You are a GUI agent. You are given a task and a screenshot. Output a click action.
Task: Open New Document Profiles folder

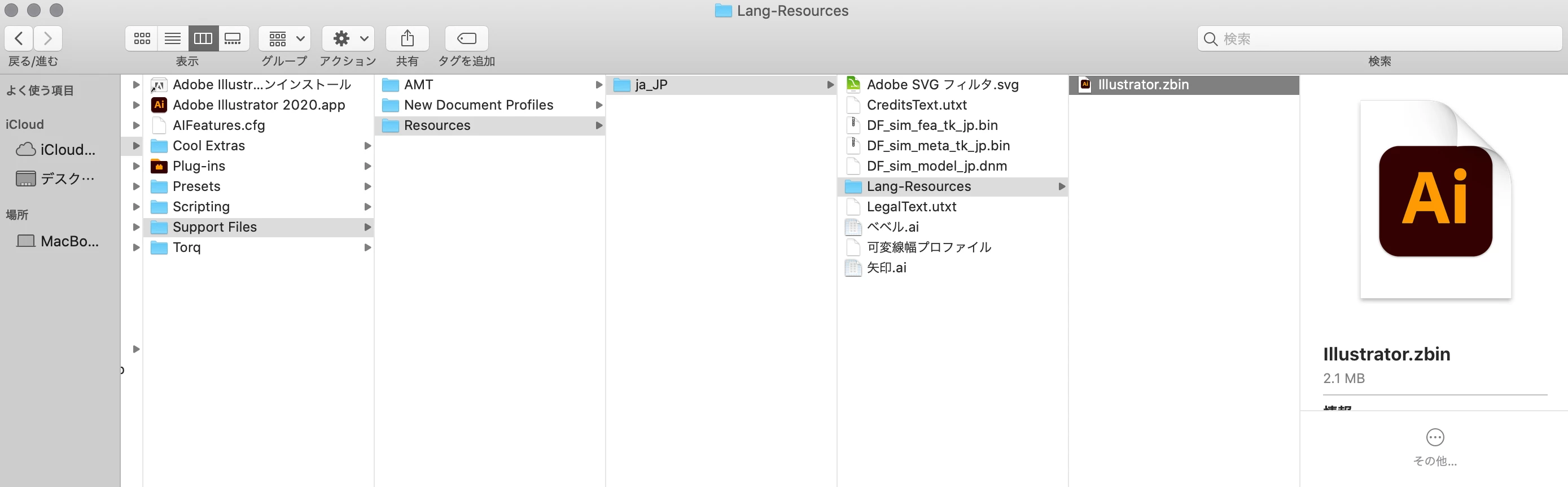(x=490, y=105)
